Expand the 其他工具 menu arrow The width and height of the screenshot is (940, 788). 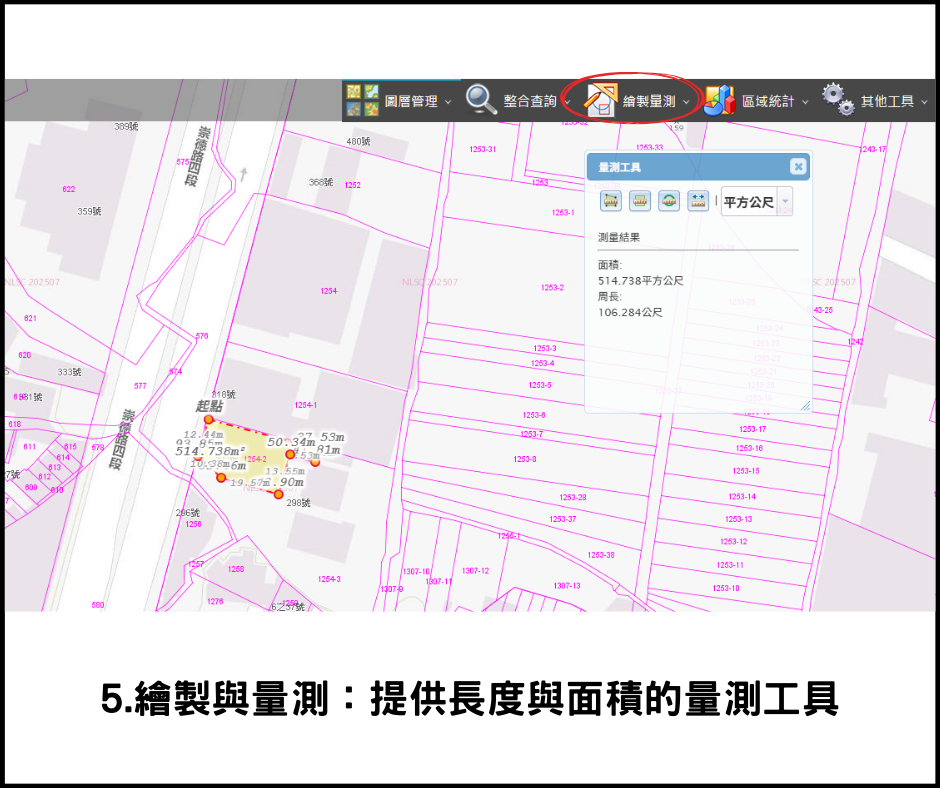(x=924, y=102)
